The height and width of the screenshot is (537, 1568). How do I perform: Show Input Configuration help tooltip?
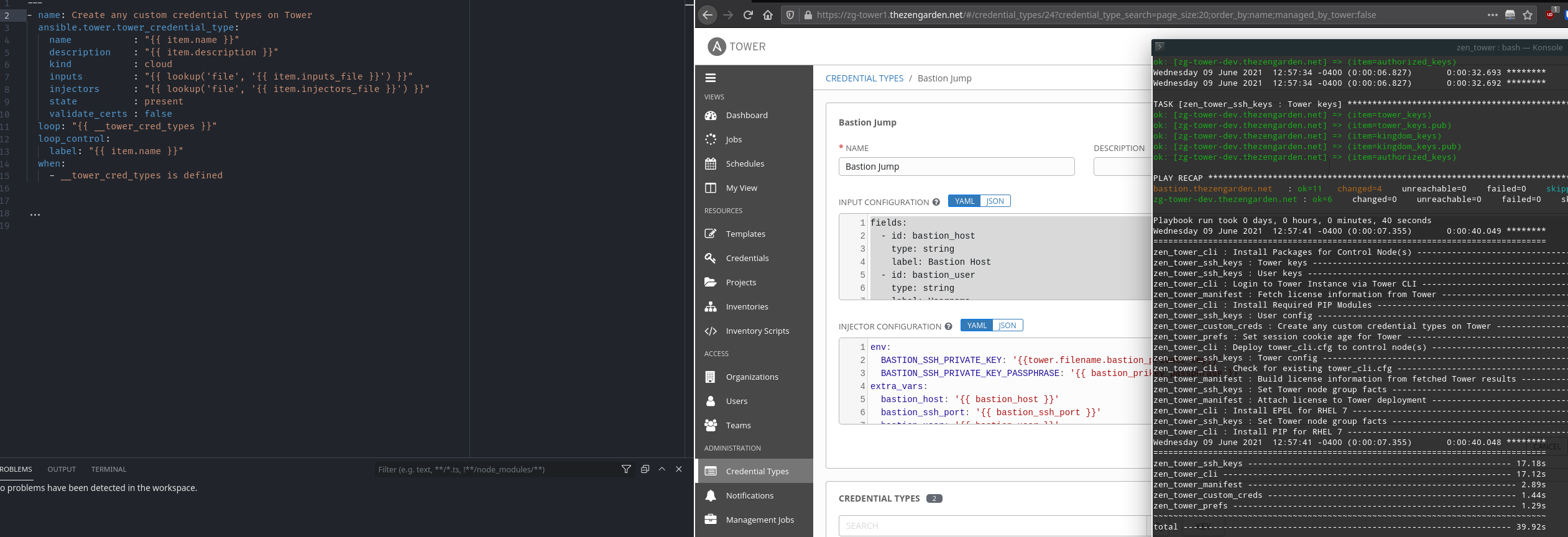point(936,202)
